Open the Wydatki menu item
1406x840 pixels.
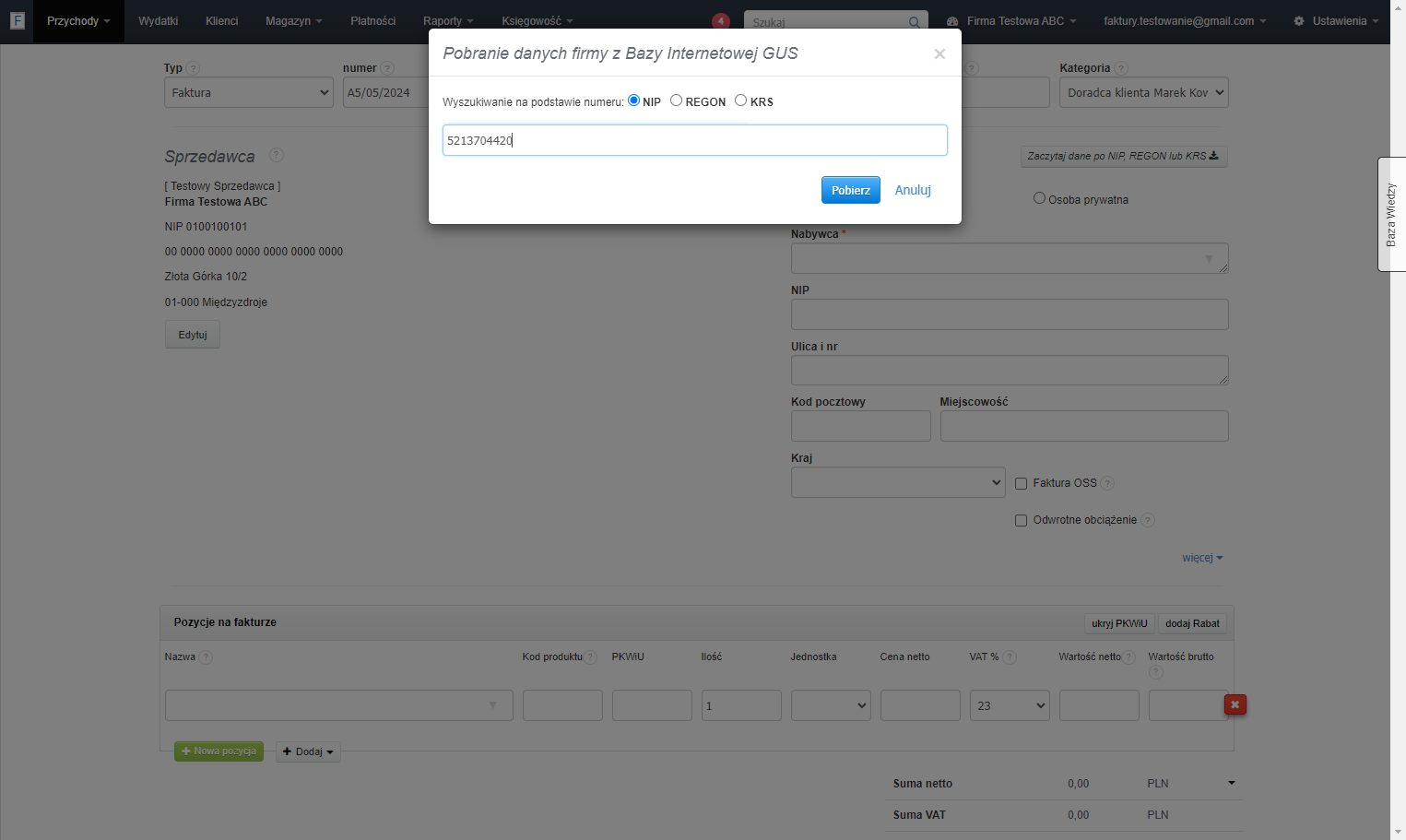pyautogui.click(x=158, y=21)
